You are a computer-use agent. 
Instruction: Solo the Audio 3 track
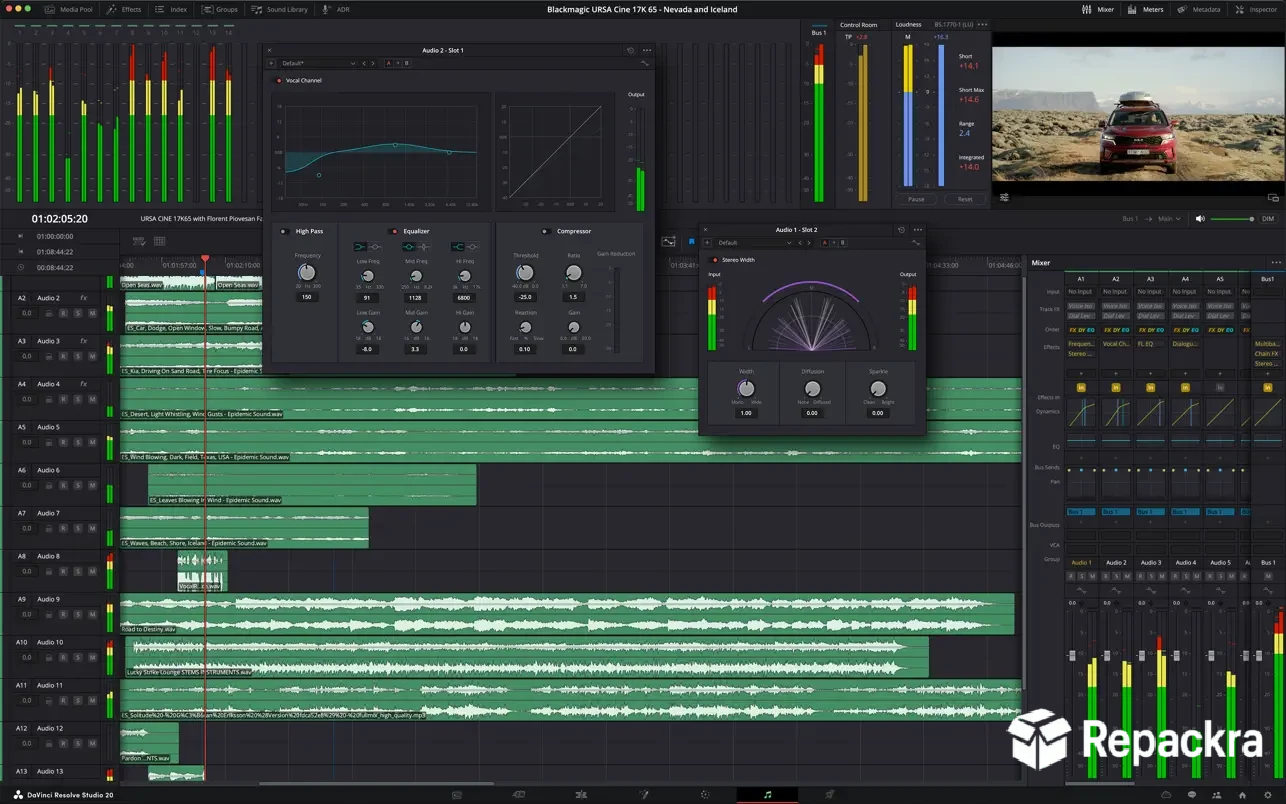77,356
